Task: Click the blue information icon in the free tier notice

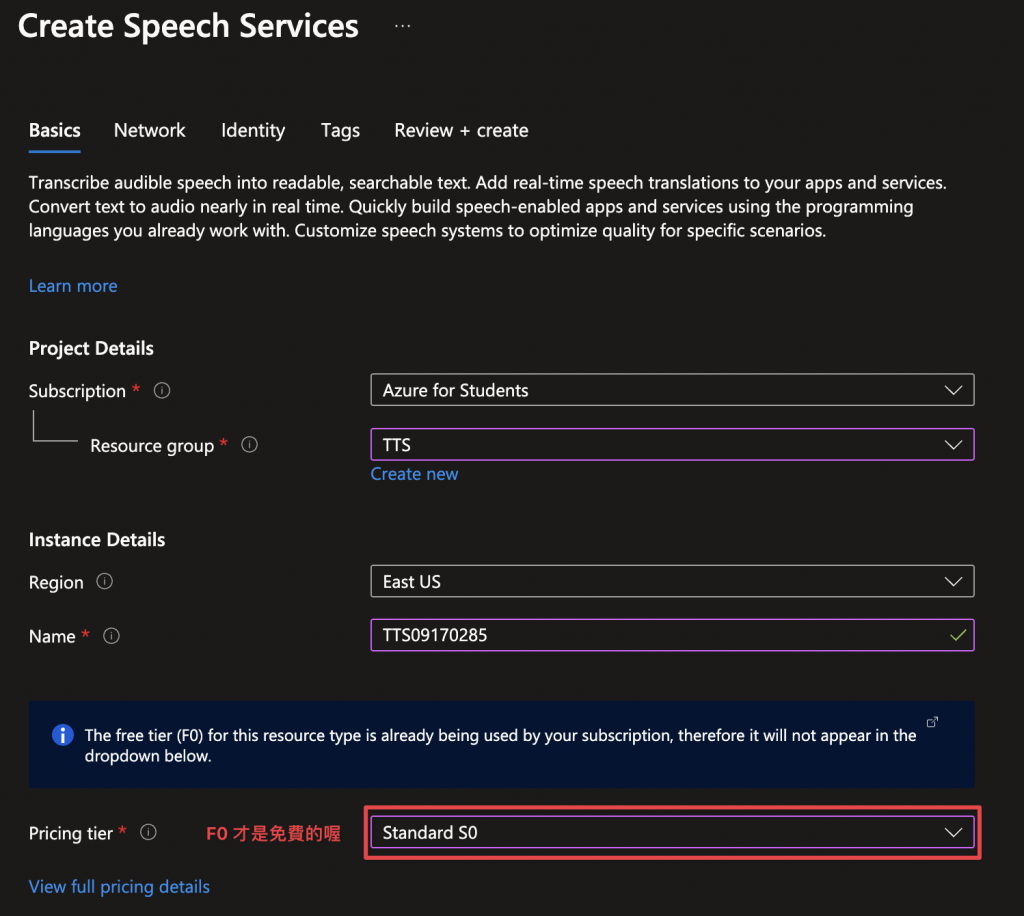Action: click(62, 735)
